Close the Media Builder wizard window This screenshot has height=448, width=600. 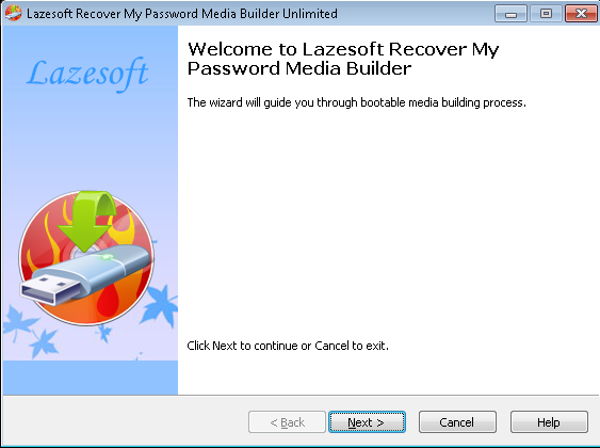click(580, 14)
